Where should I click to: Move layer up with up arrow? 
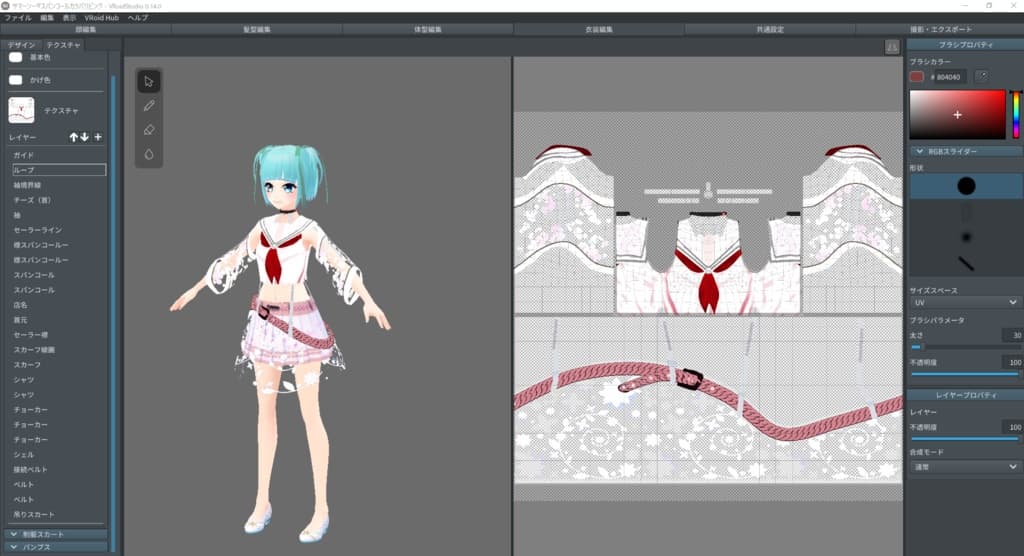[73, 137]
